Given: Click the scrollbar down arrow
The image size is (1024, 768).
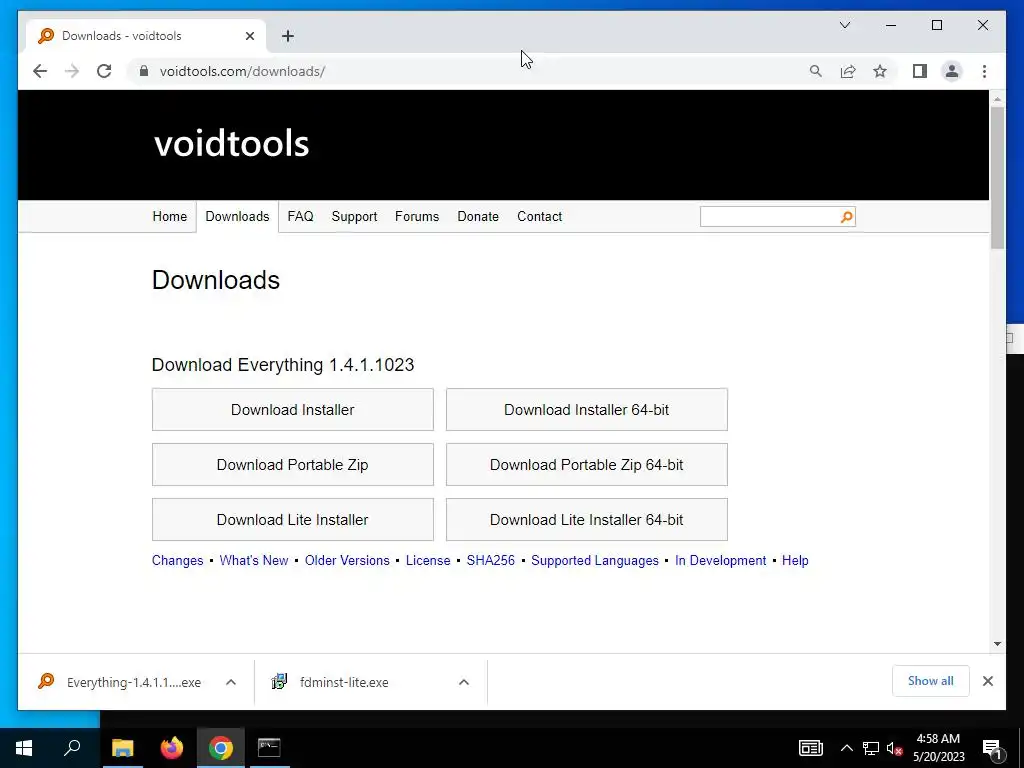Looking at the screenshot, I should pyautogui.click(x=997, y=644).
